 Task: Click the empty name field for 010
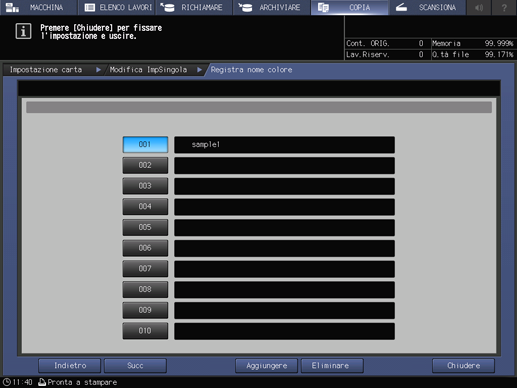pyautogui.click(x=284, y=331)
